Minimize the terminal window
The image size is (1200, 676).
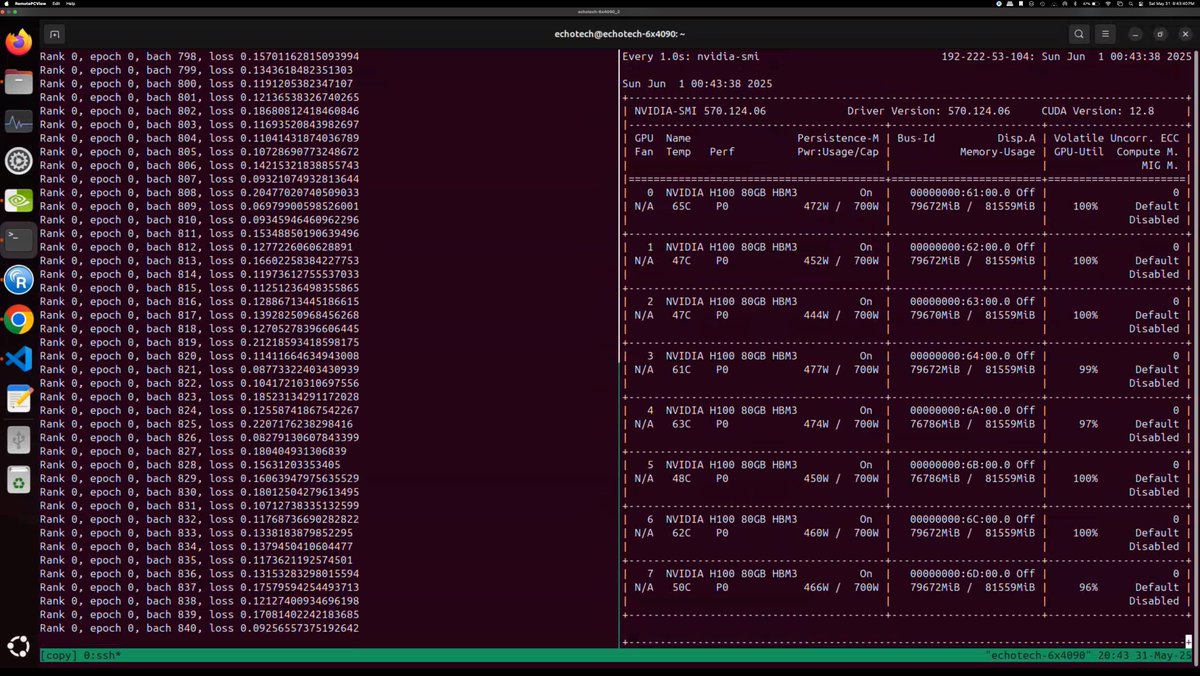1137,34
